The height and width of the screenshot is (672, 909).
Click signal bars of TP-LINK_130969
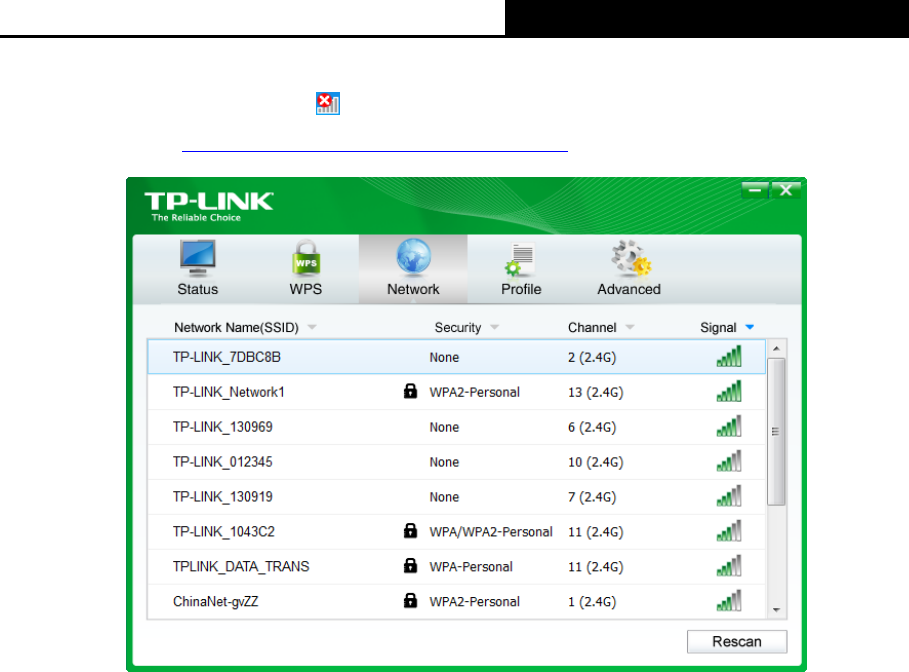pos(729,426)
